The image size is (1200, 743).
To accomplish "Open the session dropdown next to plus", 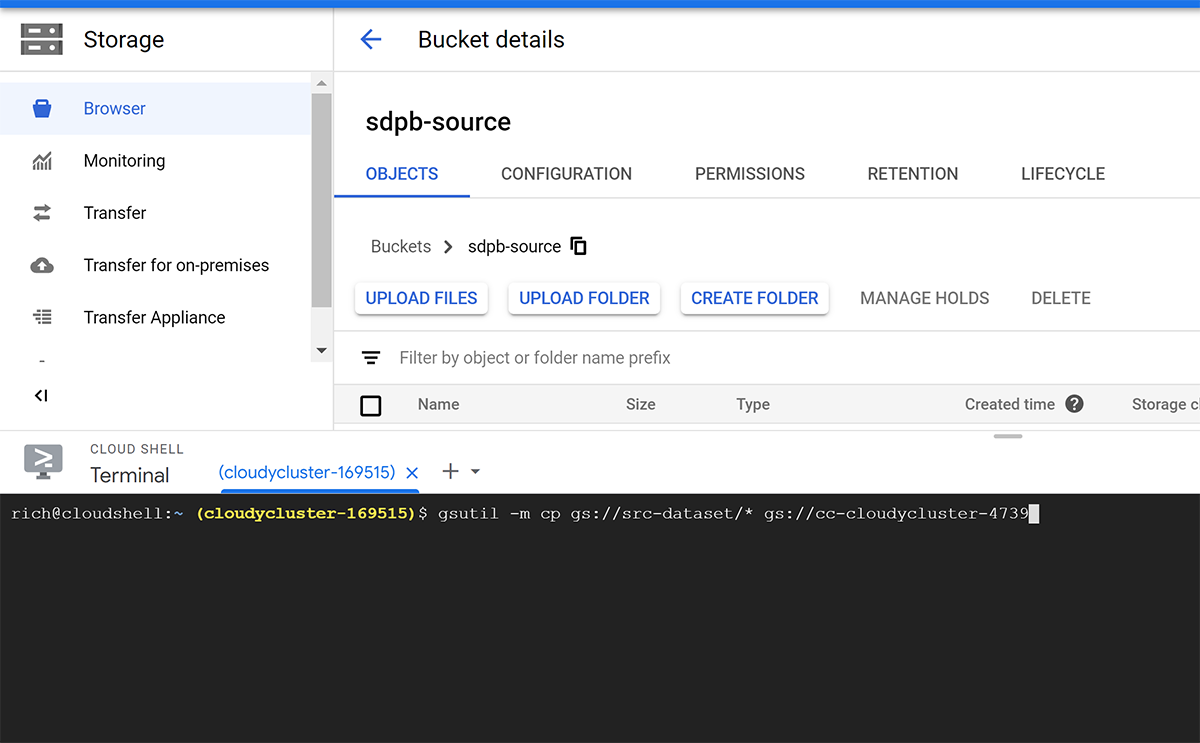I will (476, 472).
